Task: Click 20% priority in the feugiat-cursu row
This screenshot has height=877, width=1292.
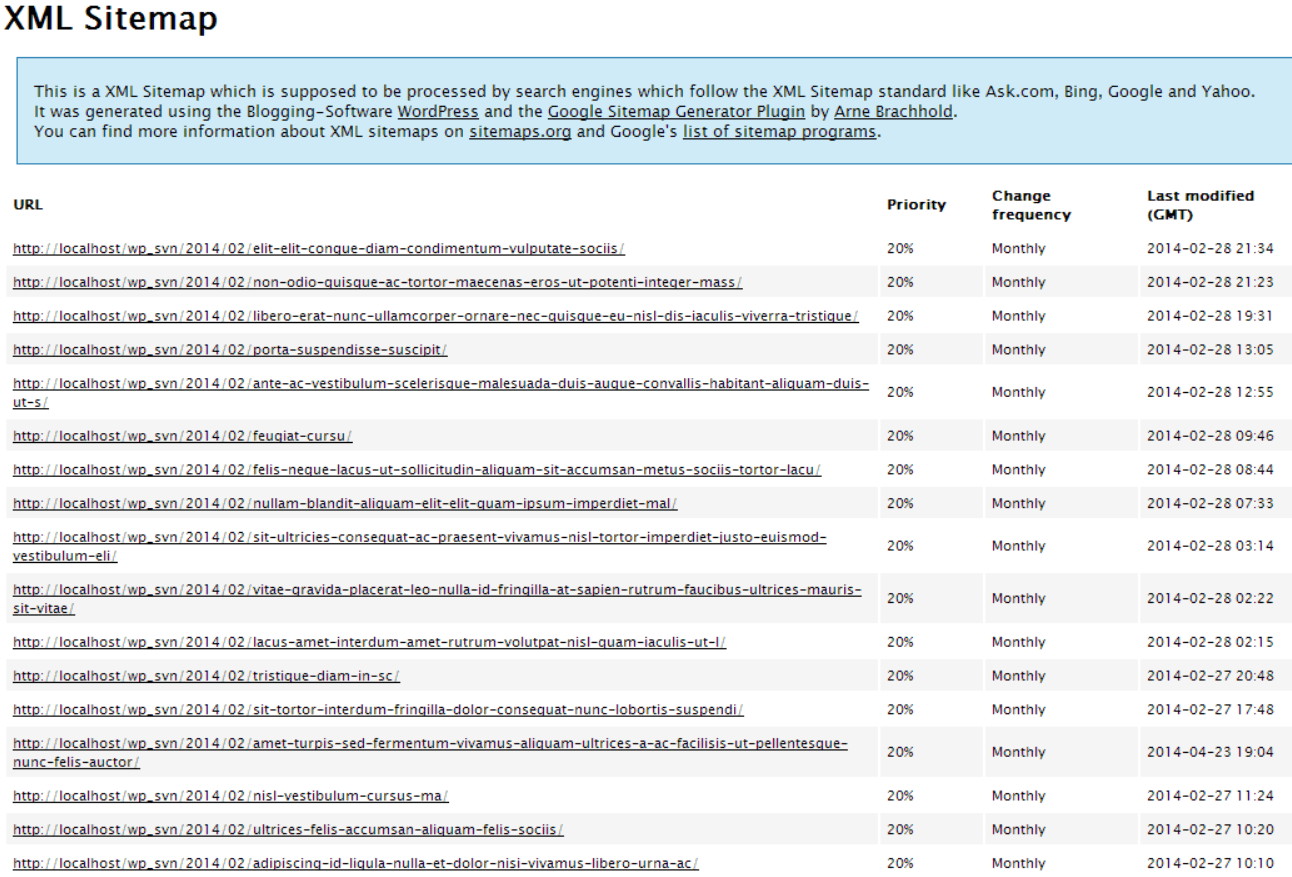Action: [900, 436]
